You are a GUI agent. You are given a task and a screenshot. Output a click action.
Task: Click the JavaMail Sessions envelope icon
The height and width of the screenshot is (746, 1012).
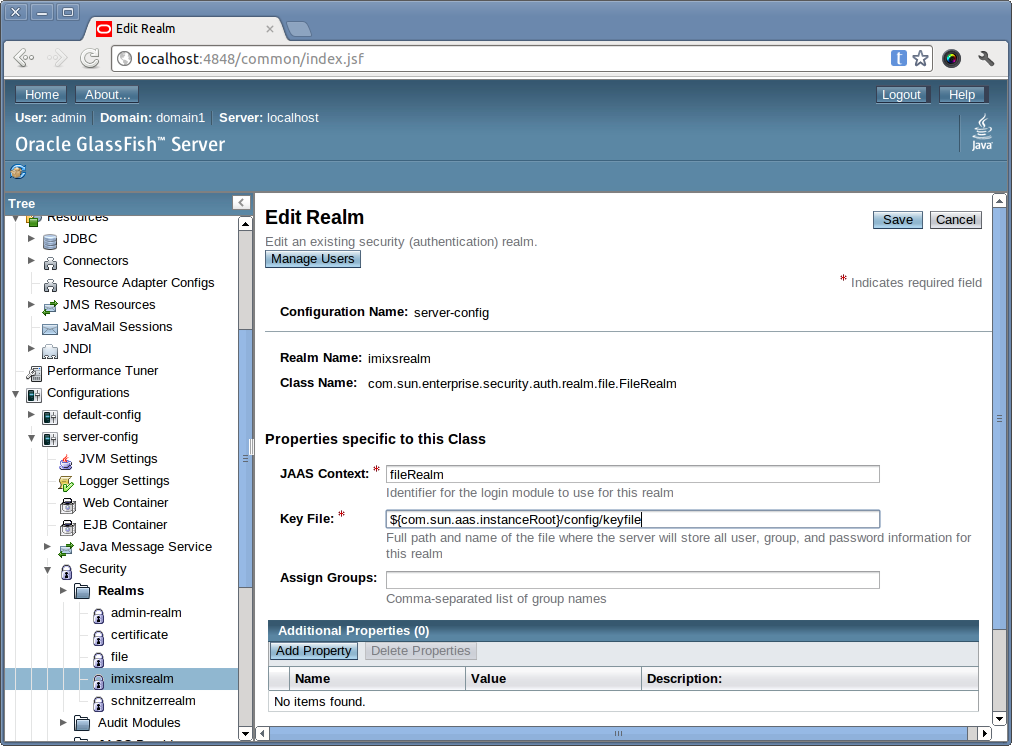click(50, 329)
